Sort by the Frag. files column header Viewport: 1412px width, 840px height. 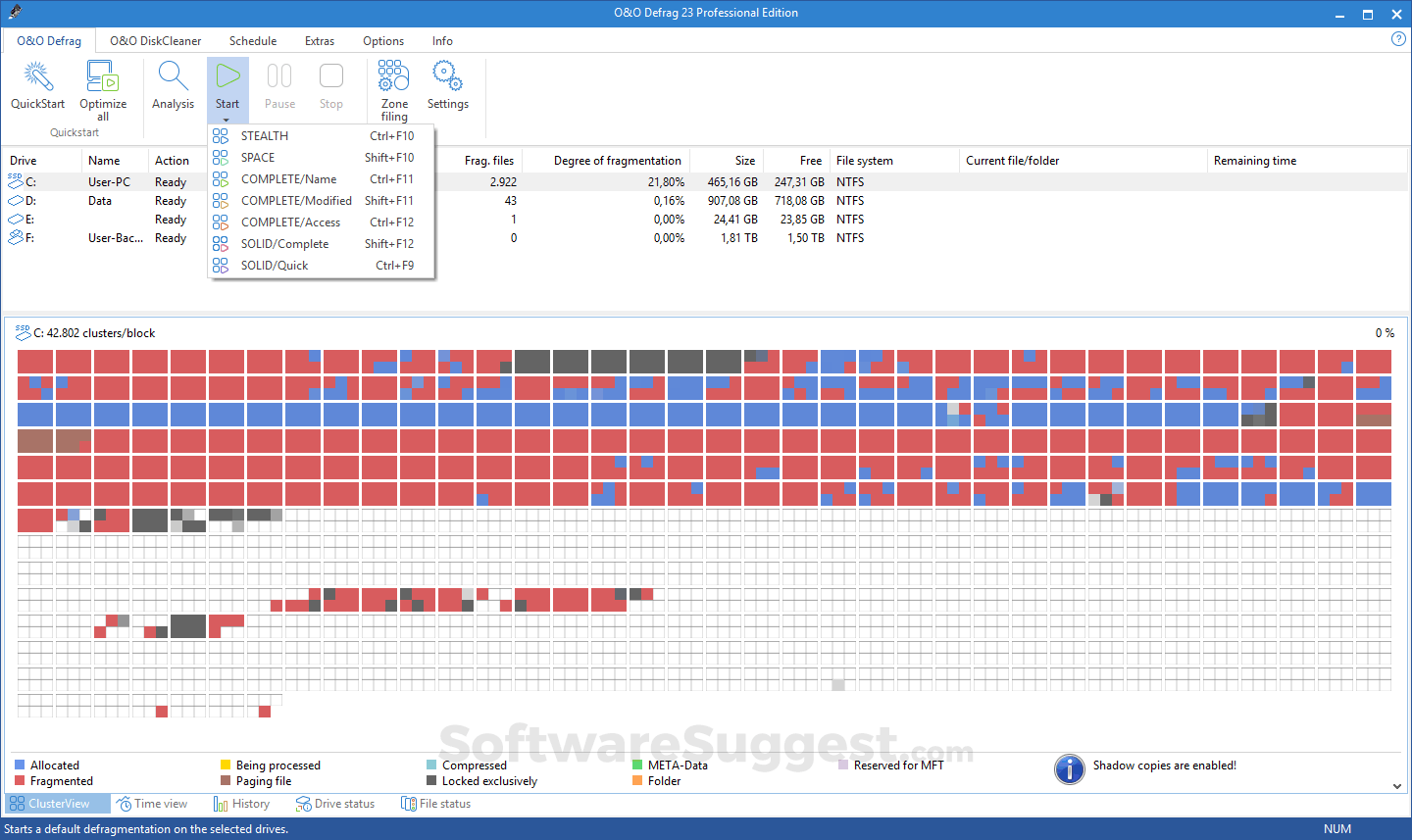coord(488,160)
